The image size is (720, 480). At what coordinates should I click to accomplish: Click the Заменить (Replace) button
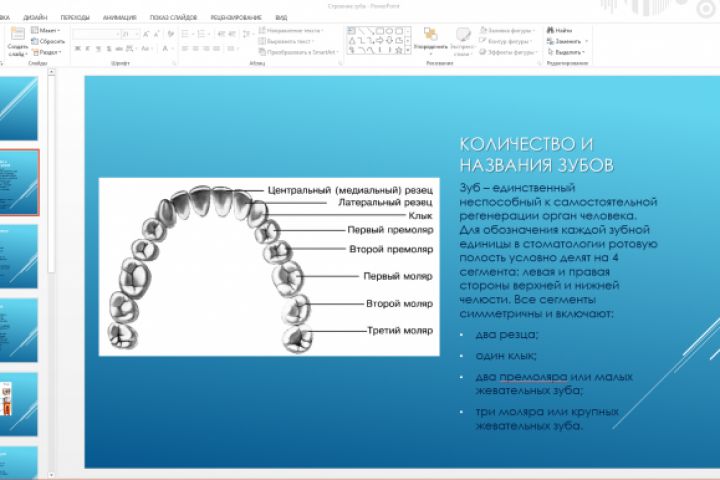(567, 41)
